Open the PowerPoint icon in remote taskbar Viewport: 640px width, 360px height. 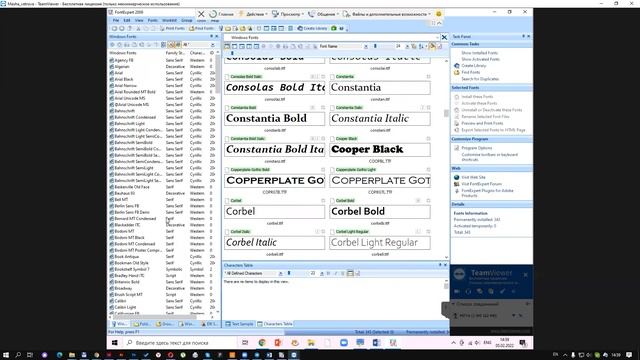pos(278,343)
